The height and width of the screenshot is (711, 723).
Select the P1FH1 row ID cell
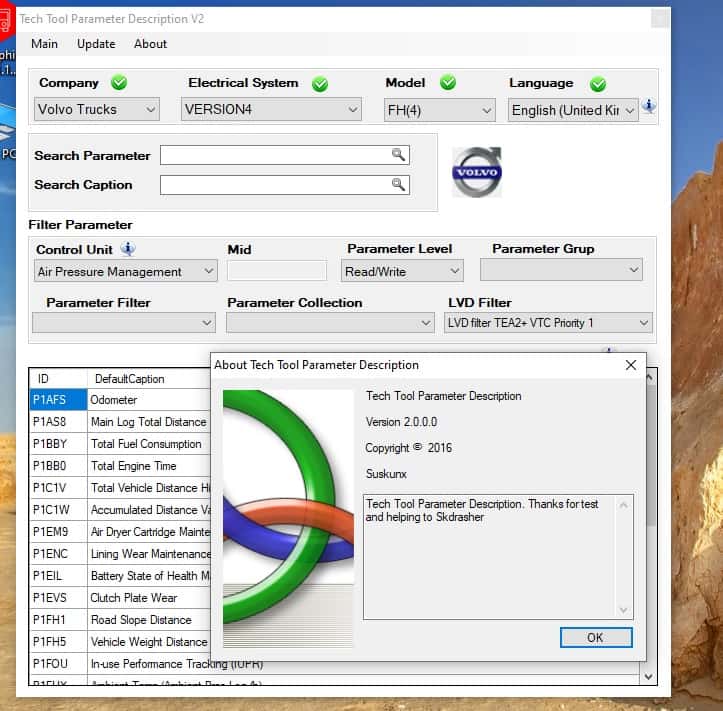pos(58,619)
